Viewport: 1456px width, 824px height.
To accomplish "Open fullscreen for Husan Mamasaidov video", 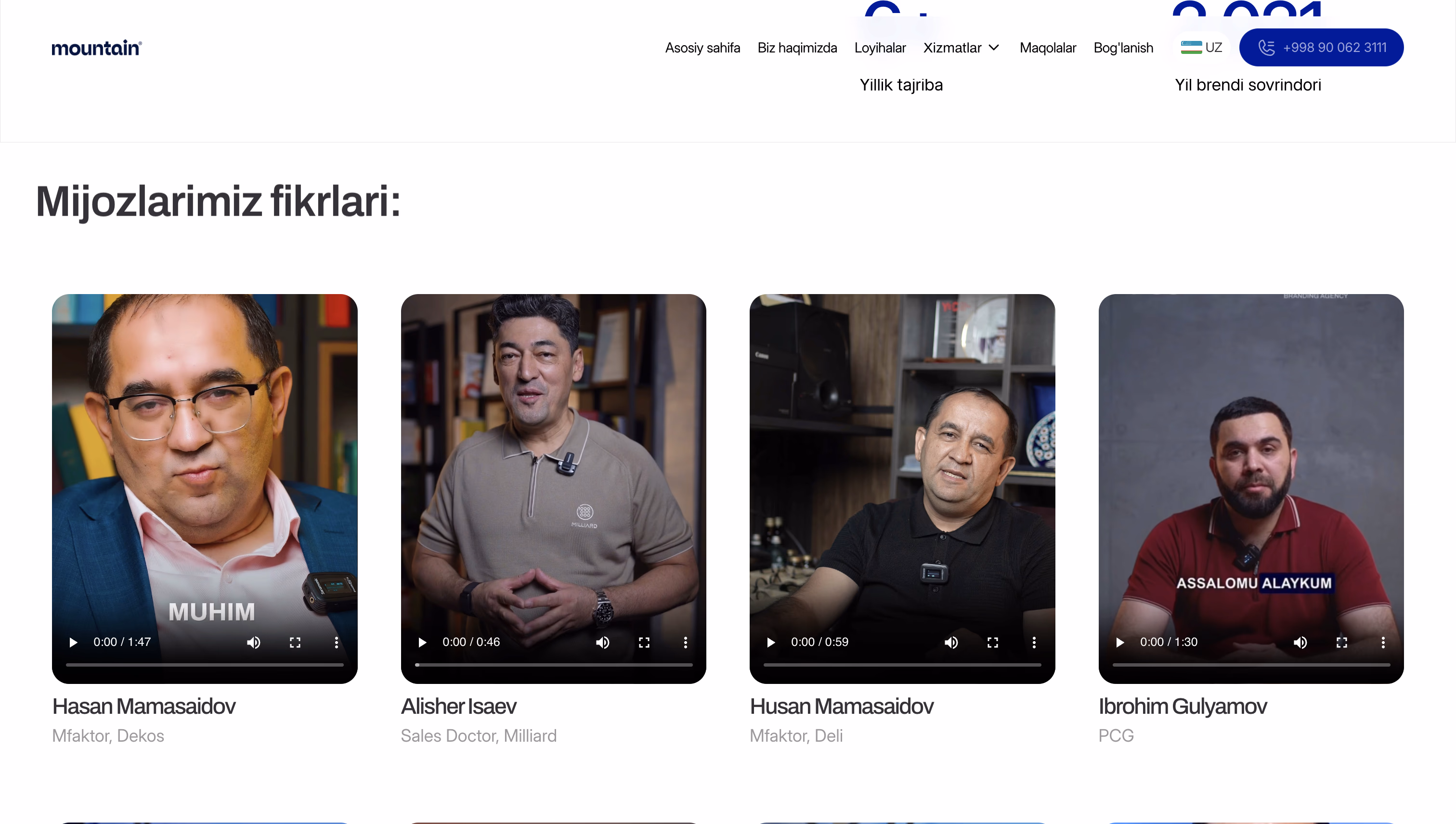I will (993, 643).
